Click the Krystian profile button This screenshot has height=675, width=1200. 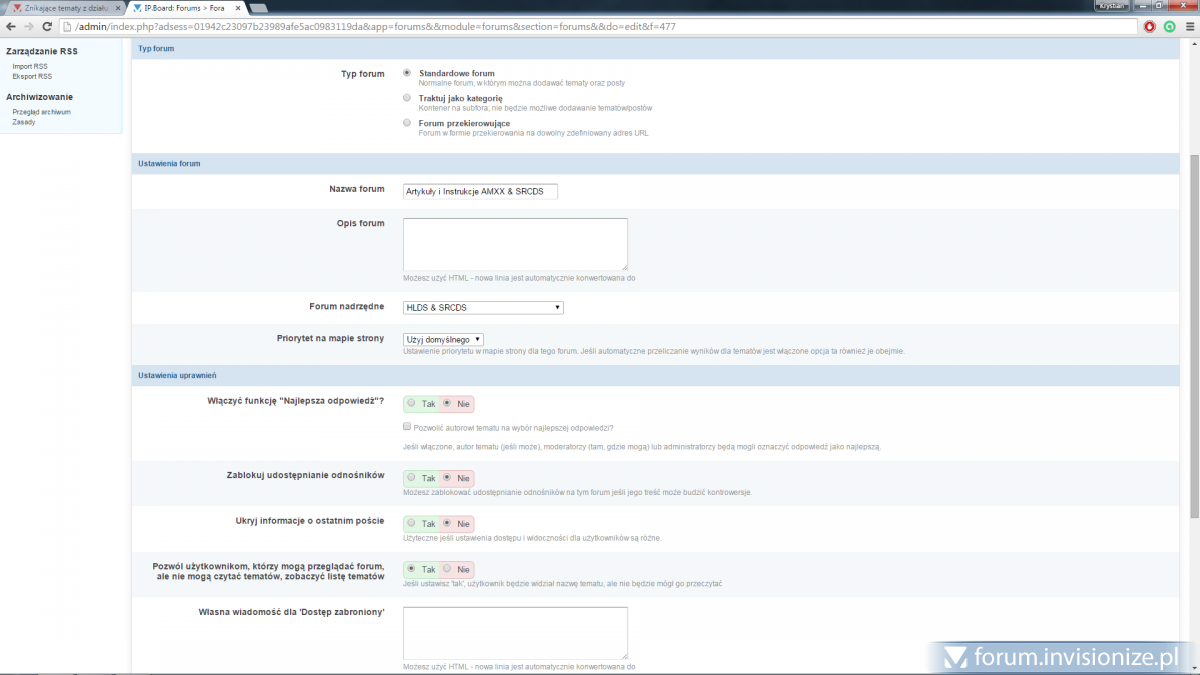pos(1112,6)
